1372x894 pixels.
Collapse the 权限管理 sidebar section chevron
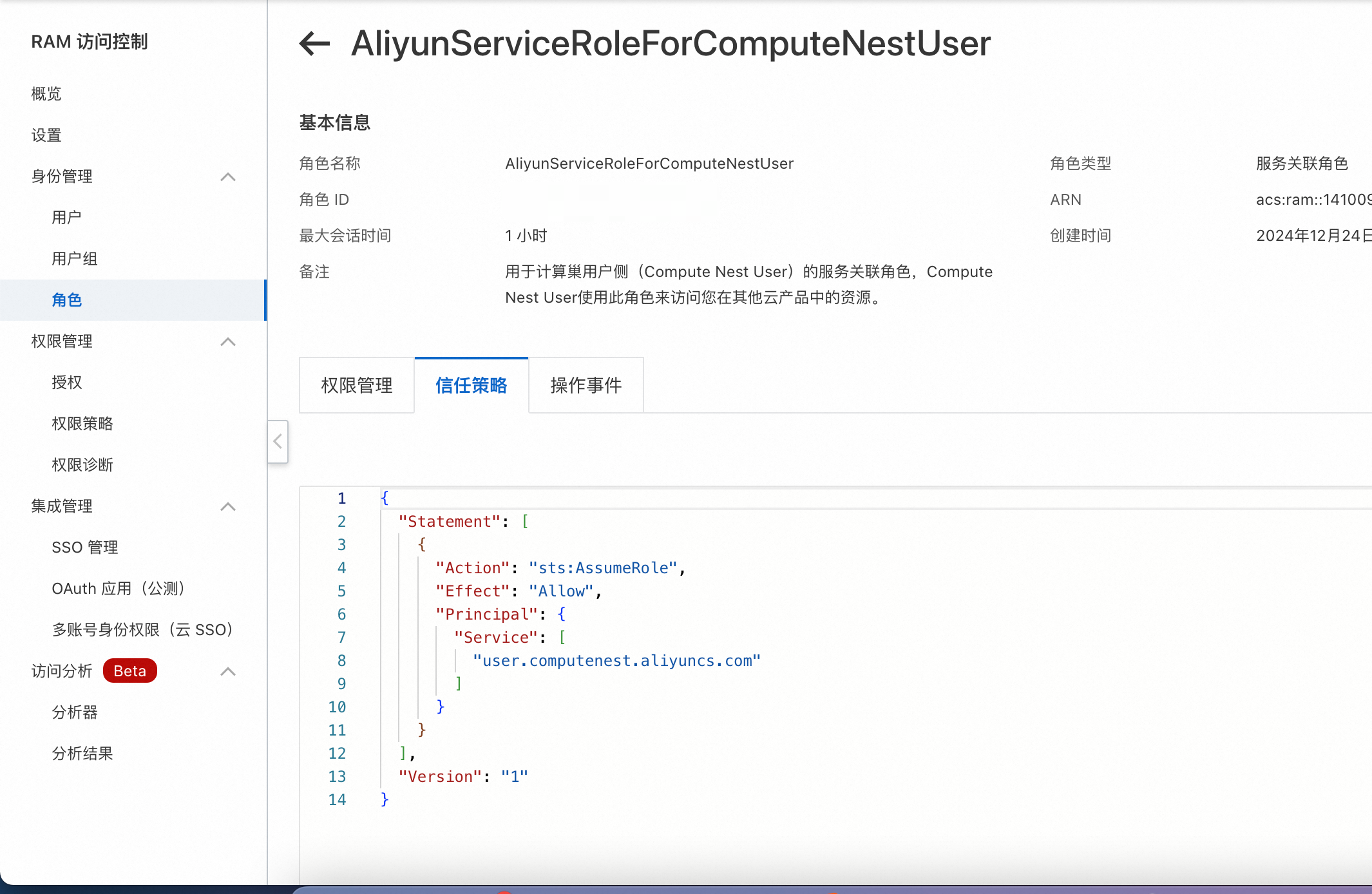(x=228, y=341)
